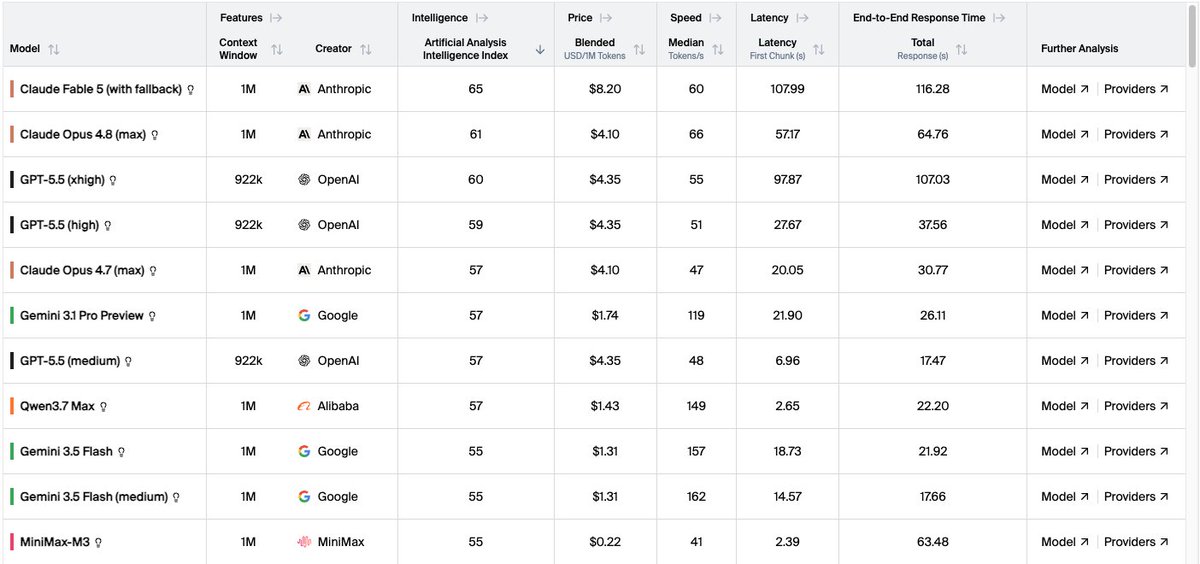
Task: Sort by Creator column arrows
Action: click(366, 49)
